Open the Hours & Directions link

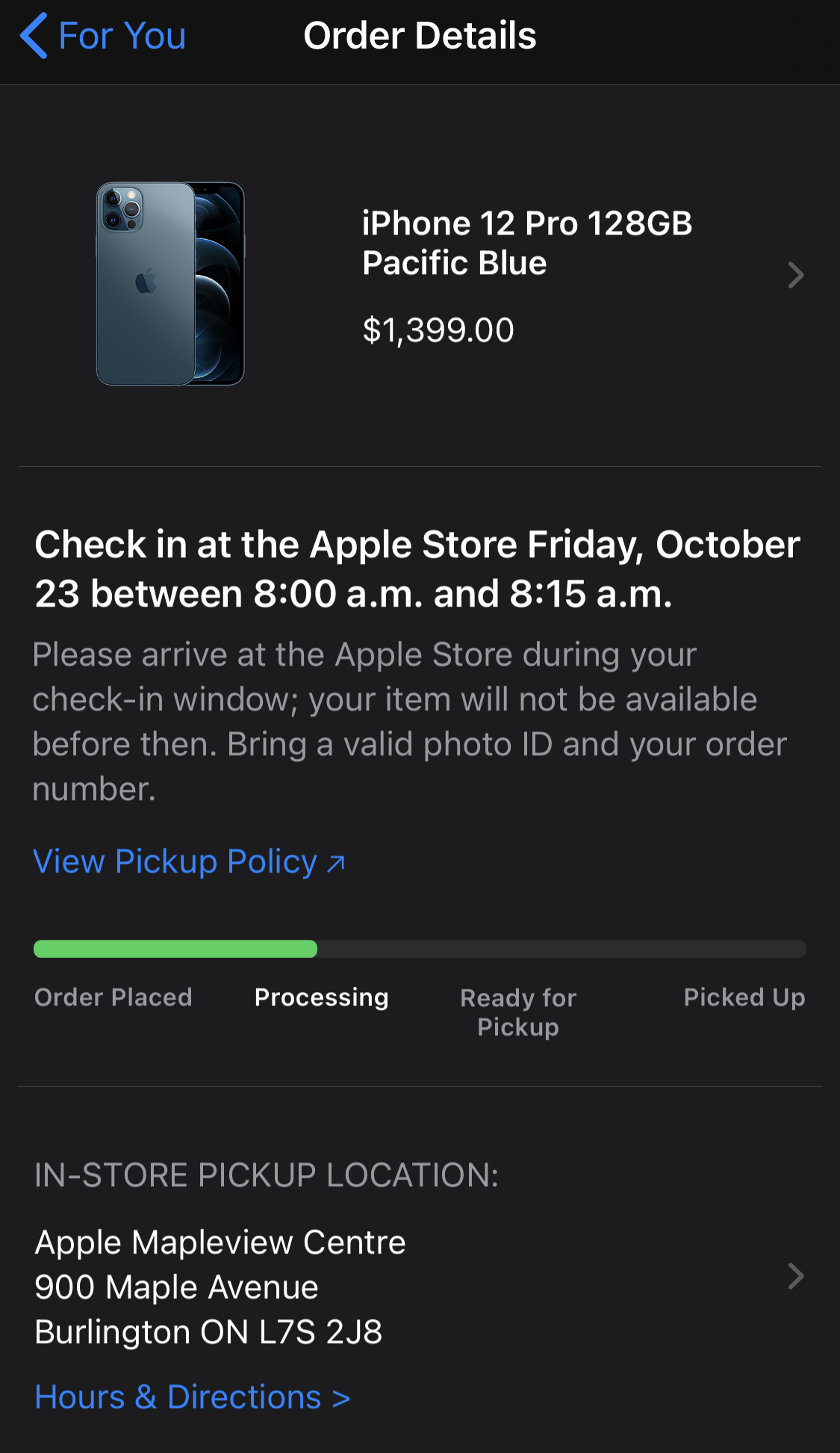click(193, 1397)
